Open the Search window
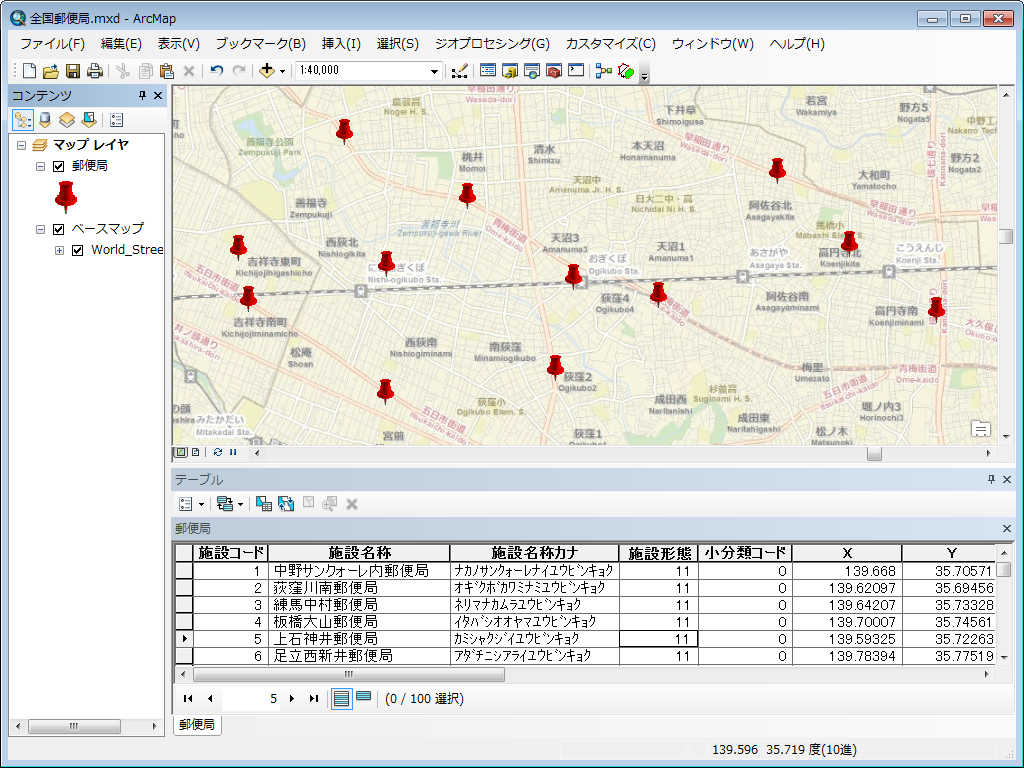 pyautogui.click(x=532, y=71)
